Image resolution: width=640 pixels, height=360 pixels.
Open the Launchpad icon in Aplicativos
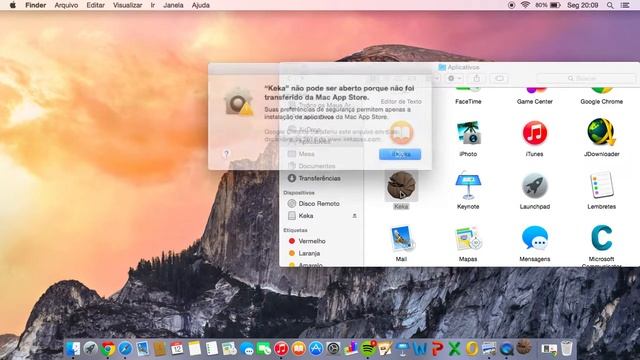point(535,186)
